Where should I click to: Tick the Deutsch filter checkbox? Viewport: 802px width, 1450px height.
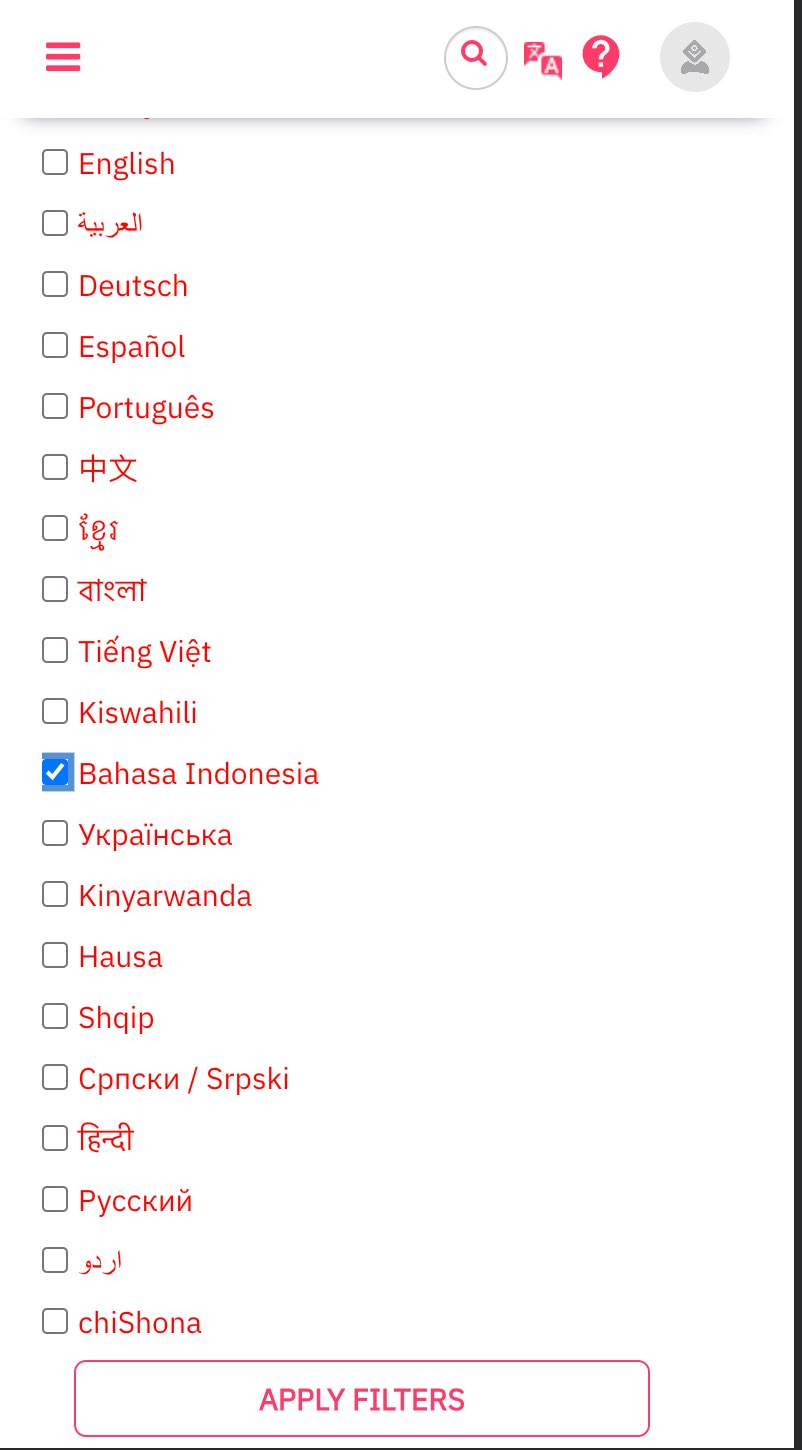pyautogui.click(x=55, y=284)
